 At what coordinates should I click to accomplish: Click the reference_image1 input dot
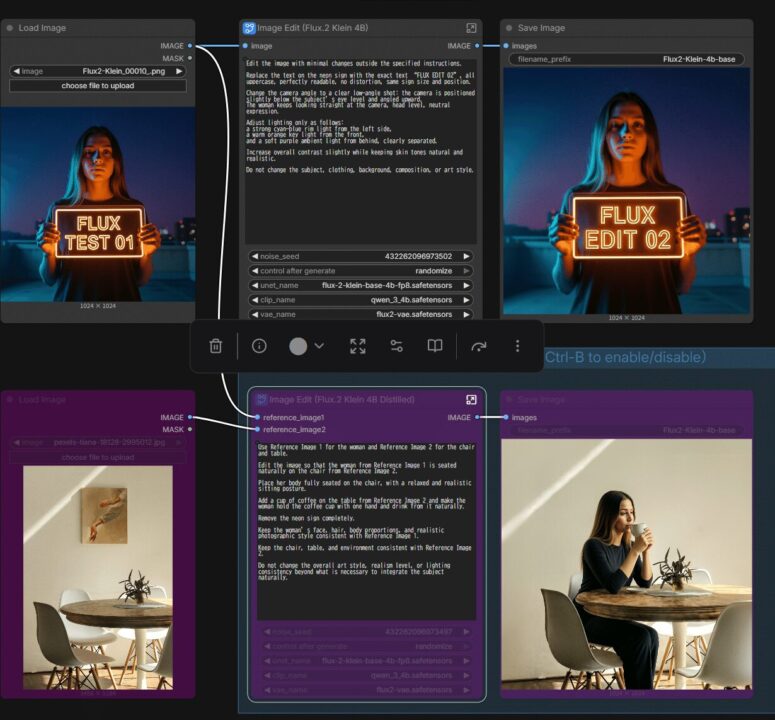point(257,418)
